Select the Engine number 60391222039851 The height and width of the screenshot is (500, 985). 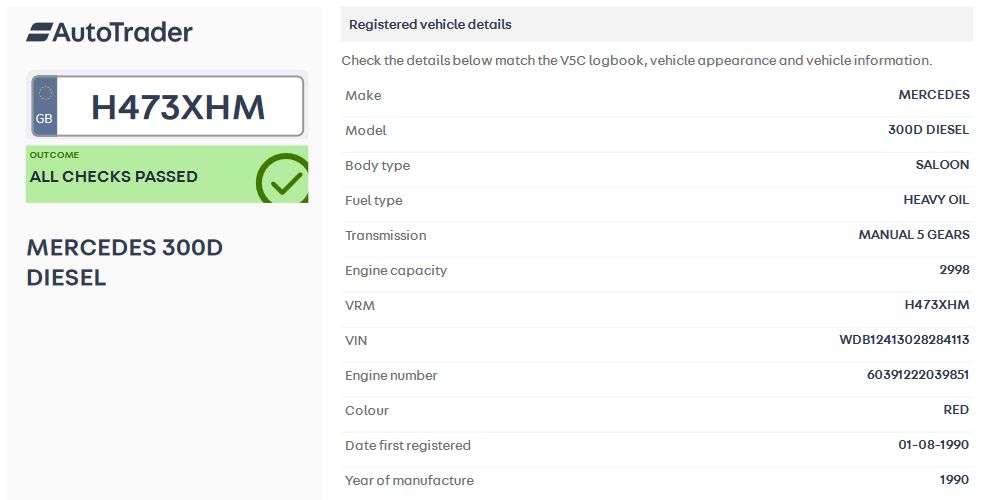[x=917, y=375]
